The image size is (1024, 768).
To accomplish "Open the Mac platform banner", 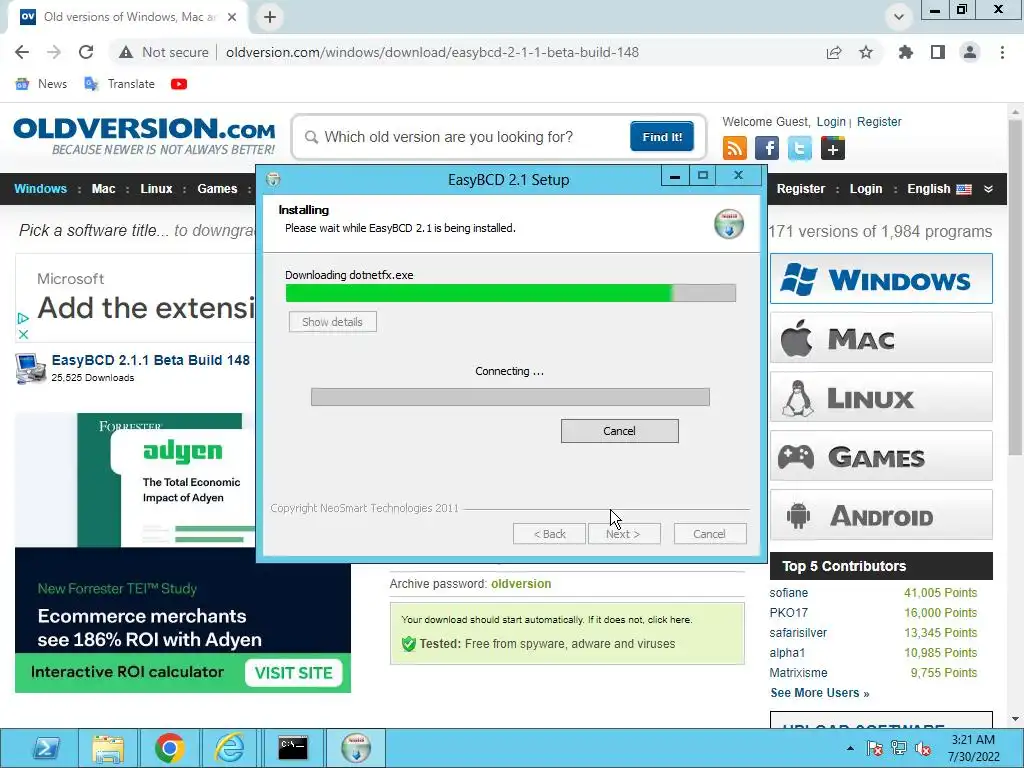I will coord(881,338).
